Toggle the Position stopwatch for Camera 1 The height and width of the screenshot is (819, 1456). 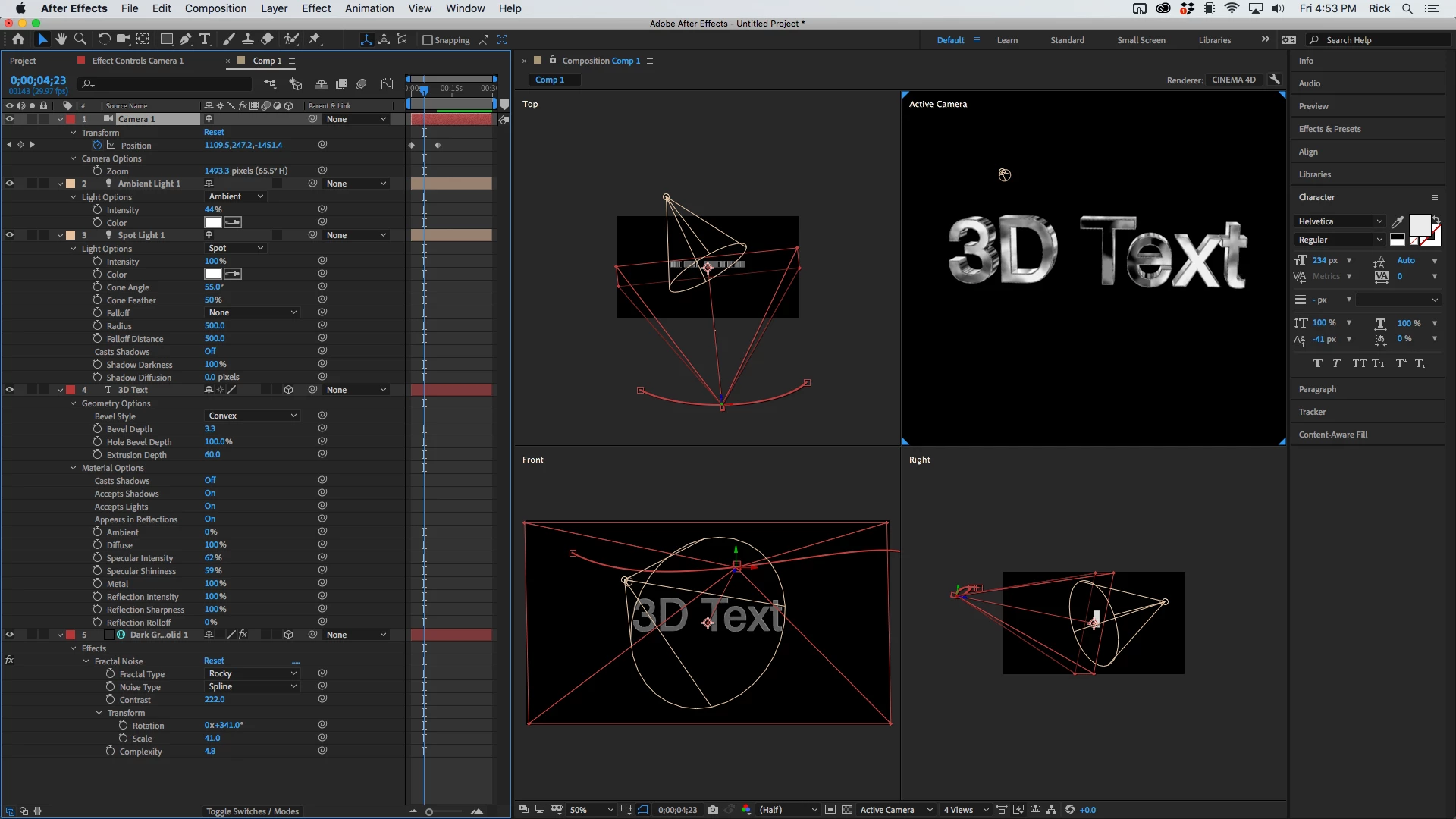coord(97,145)
